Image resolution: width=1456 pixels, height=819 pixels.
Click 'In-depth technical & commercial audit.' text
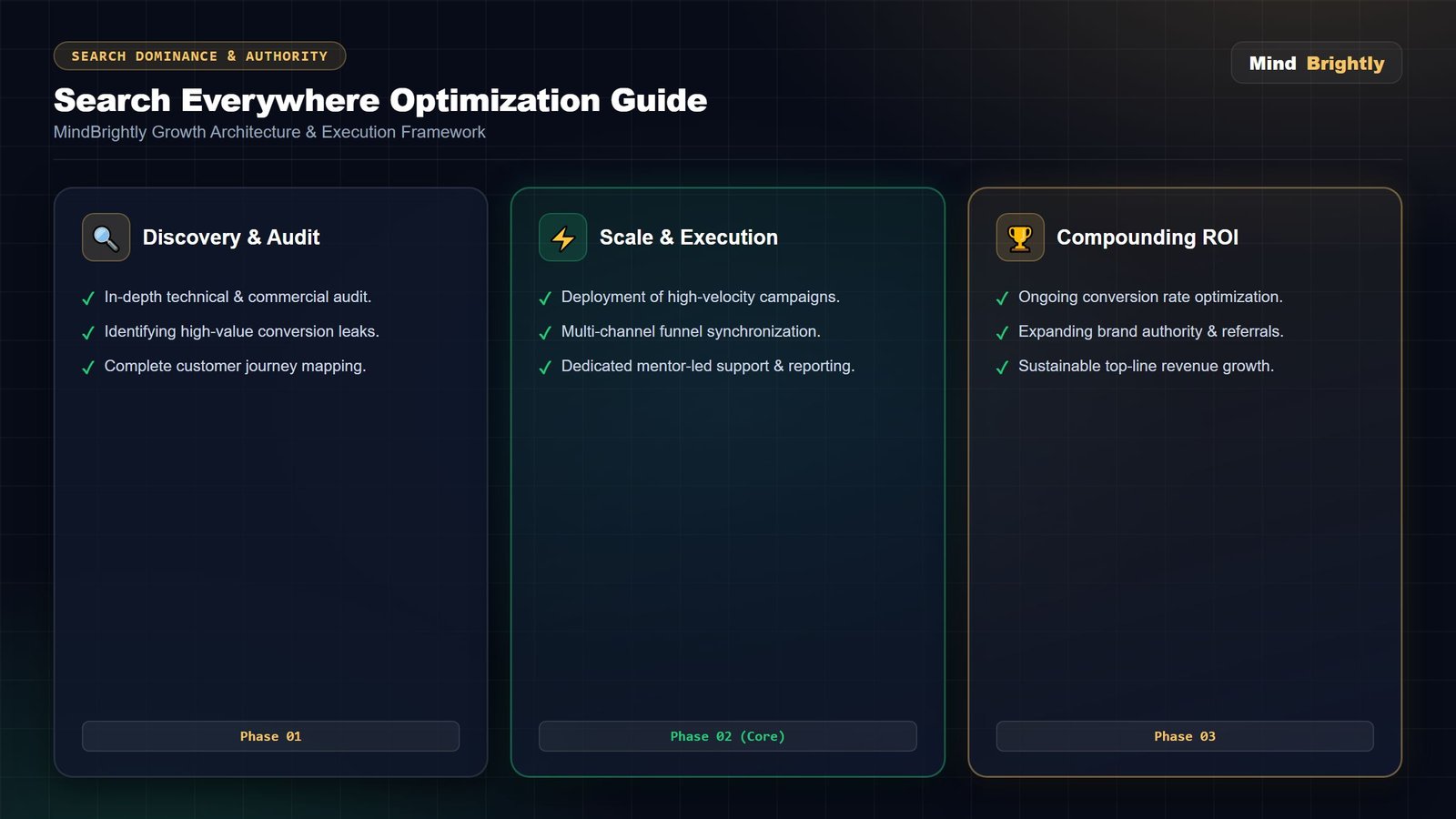coord(238,297)
